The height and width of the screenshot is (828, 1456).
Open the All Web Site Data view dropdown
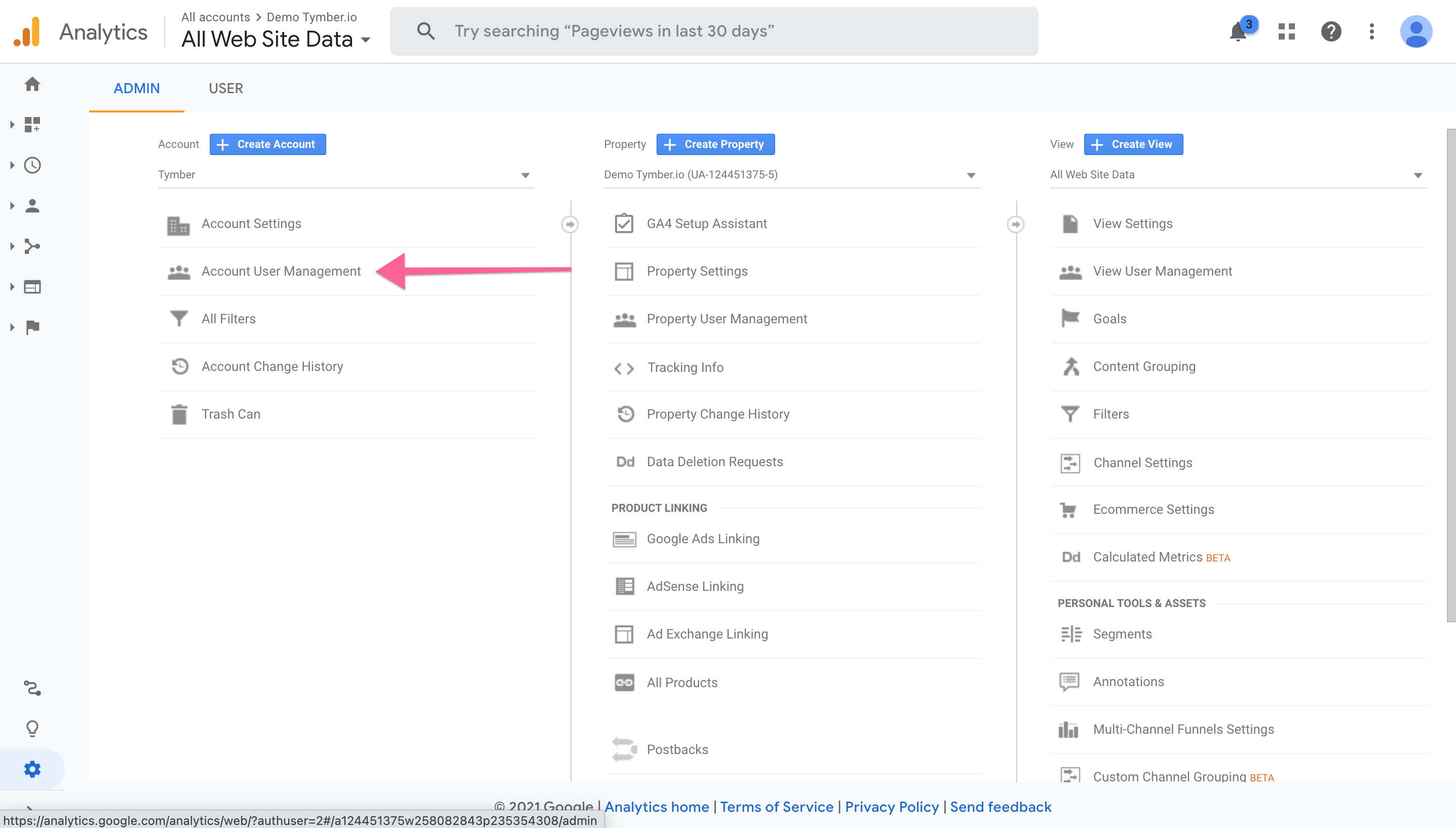click(1238, 175)
